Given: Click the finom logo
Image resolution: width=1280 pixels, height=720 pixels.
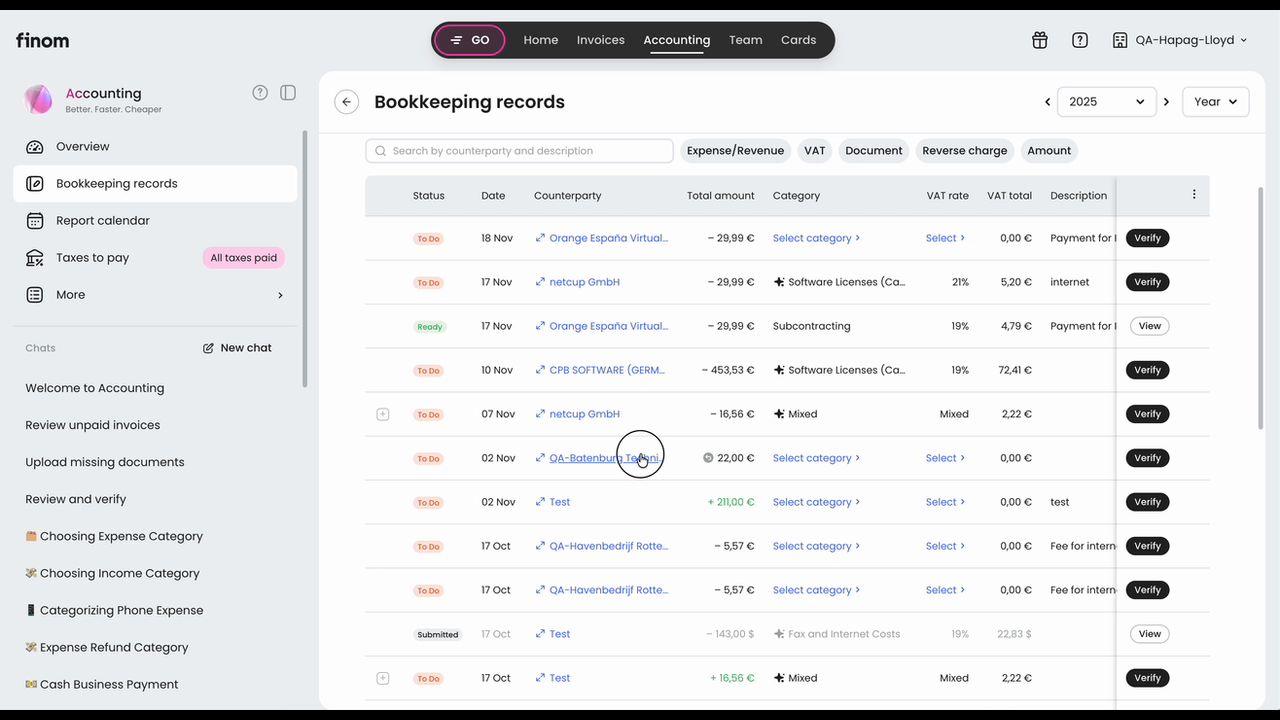Looking at the screenshot, I should pos(42,40).
